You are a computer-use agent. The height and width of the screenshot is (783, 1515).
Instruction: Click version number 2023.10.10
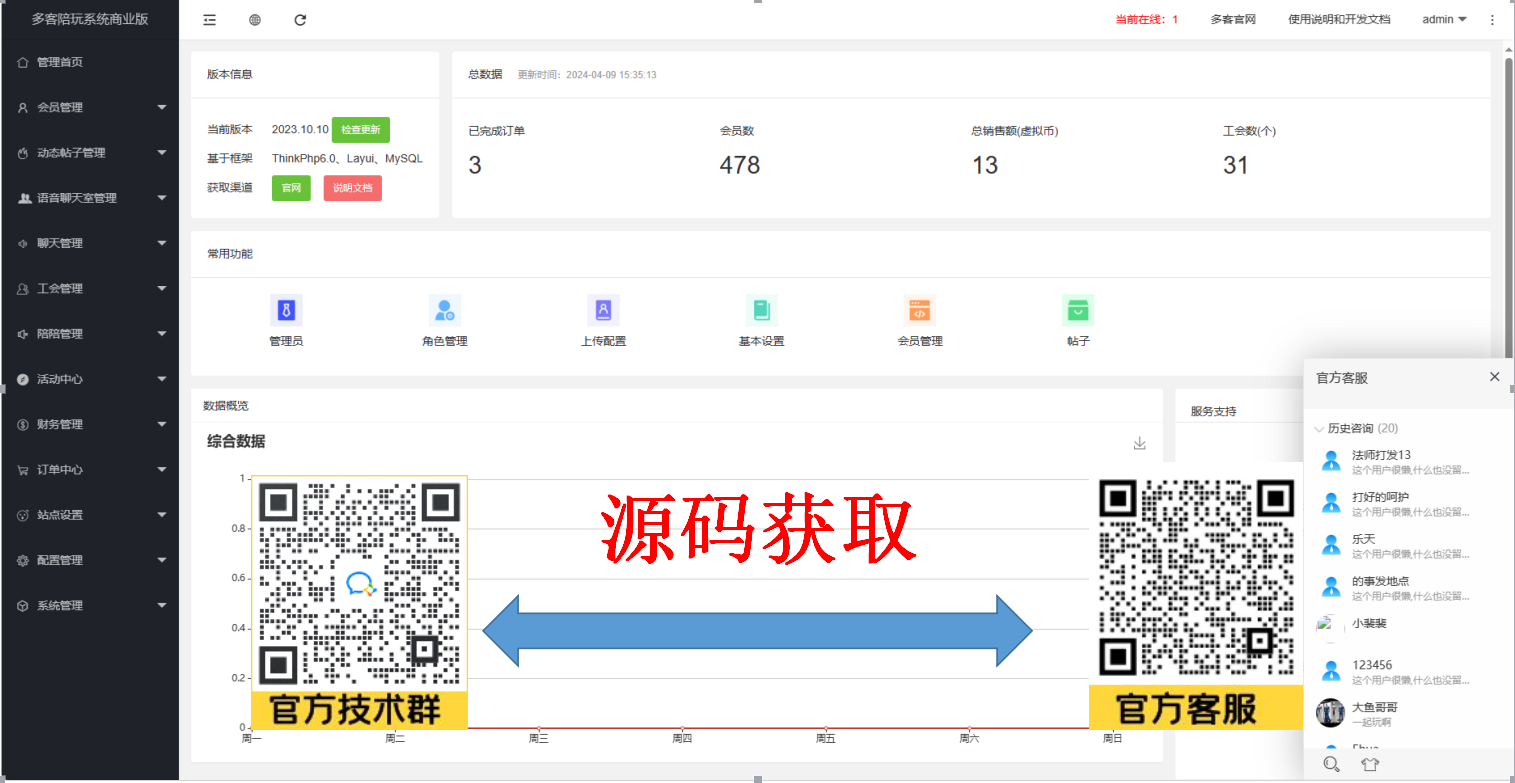point(300,130)
